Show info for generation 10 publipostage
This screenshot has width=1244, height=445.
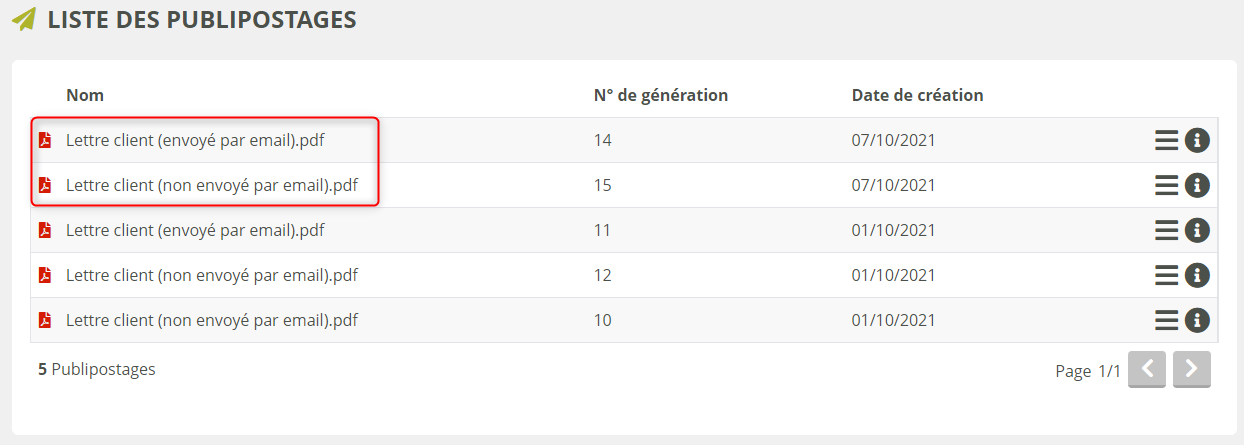point(1197,320)
